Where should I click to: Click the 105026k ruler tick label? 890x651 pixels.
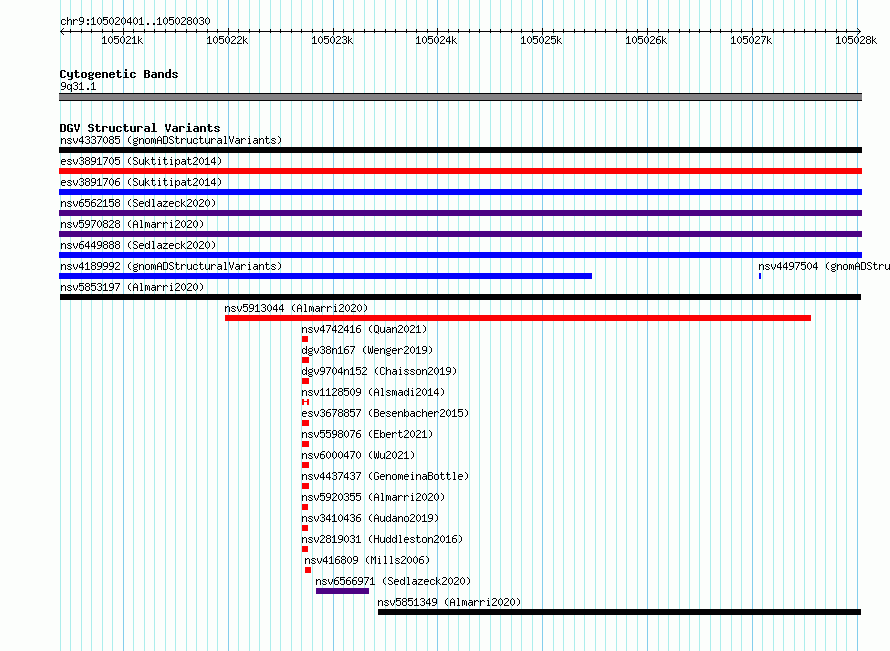[x=646, y=40]
